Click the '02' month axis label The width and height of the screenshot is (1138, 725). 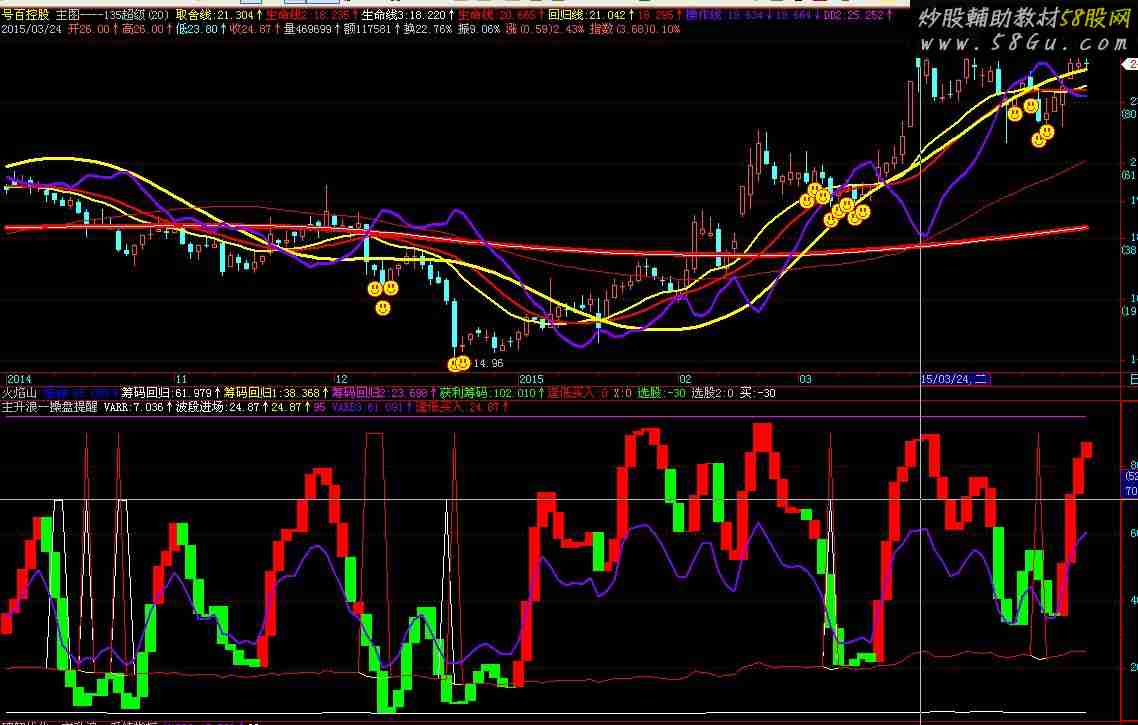(685, 379)
